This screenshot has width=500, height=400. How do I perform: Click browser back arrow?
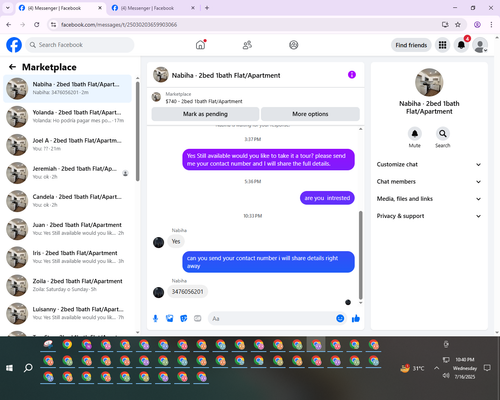click(9, 25)
